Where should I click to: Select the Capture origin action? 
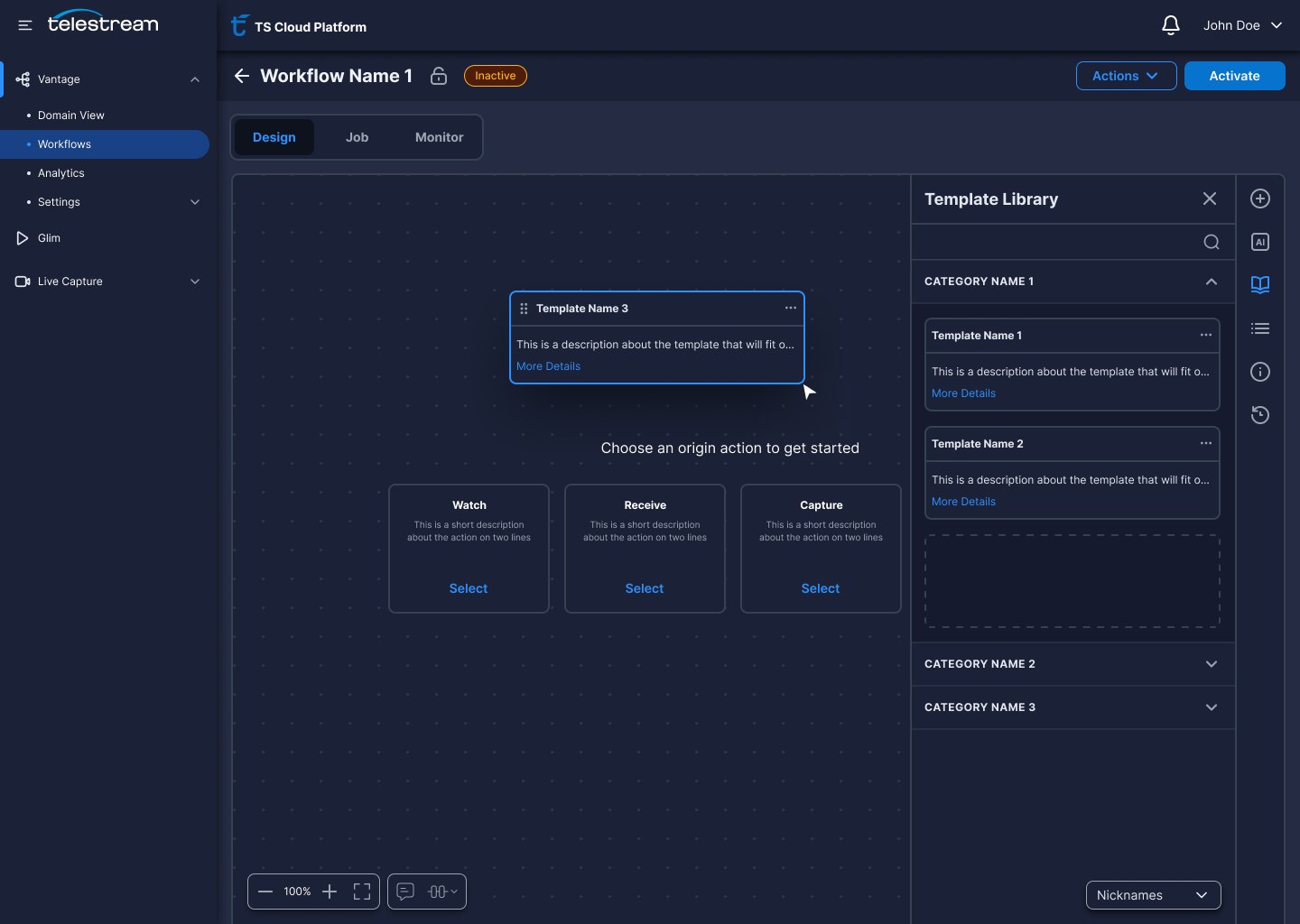click(821, 588)
